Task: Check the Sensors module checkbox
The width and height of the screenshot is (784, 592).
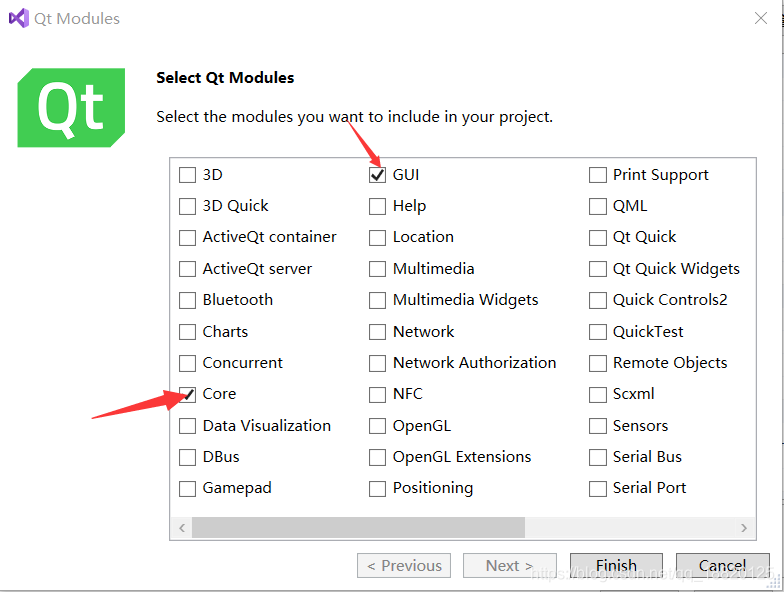Action: [x=598, y=426]
